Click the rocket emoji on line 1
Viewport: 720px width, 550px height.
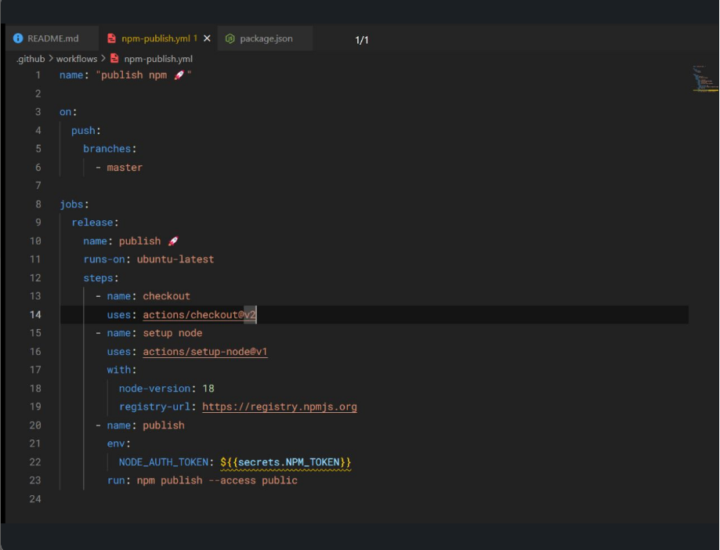(x=179, y=75)
